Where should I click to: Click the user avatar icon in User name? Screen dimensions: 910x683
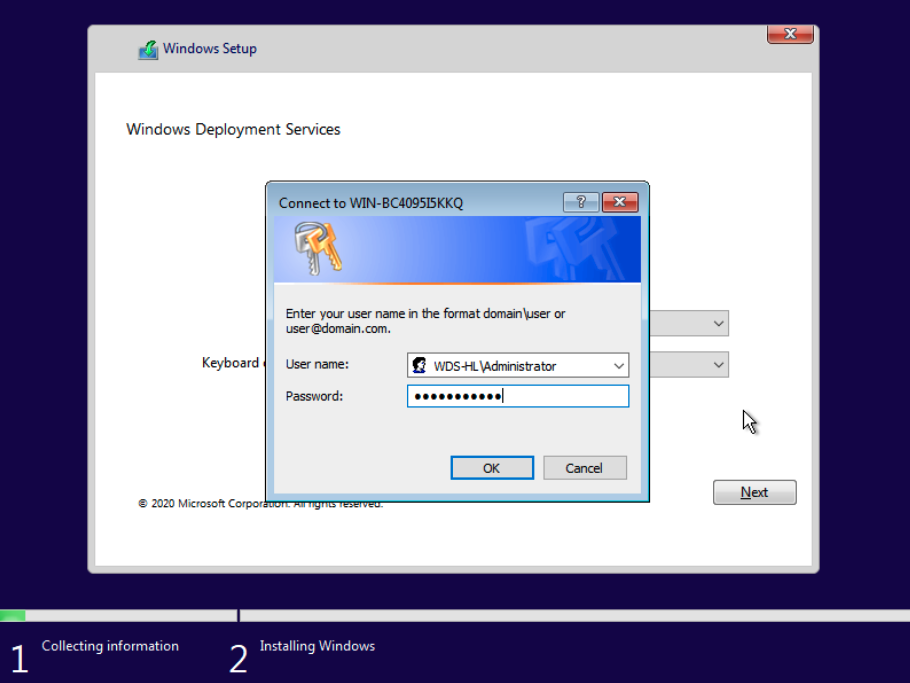click(x=419, y=366)
